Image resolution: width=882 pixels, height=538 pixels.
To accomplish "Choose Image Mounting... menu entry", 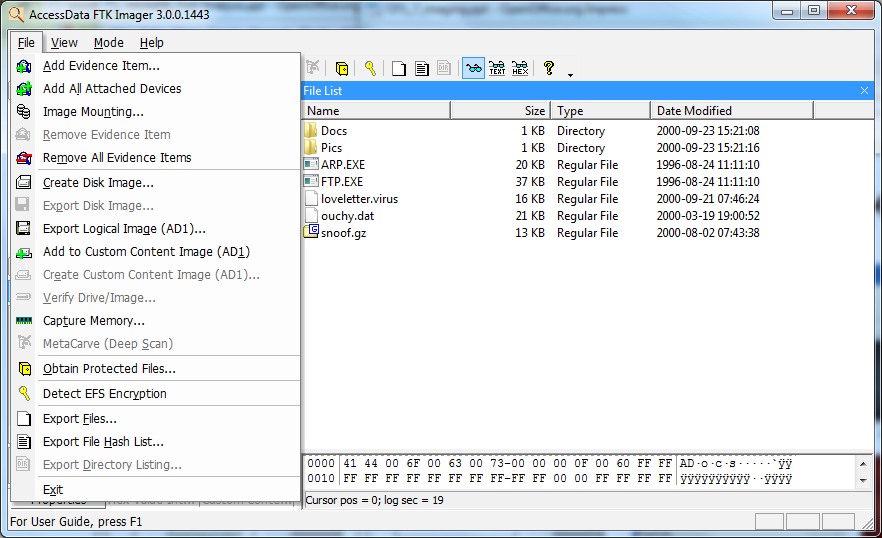I will (93, 112).
